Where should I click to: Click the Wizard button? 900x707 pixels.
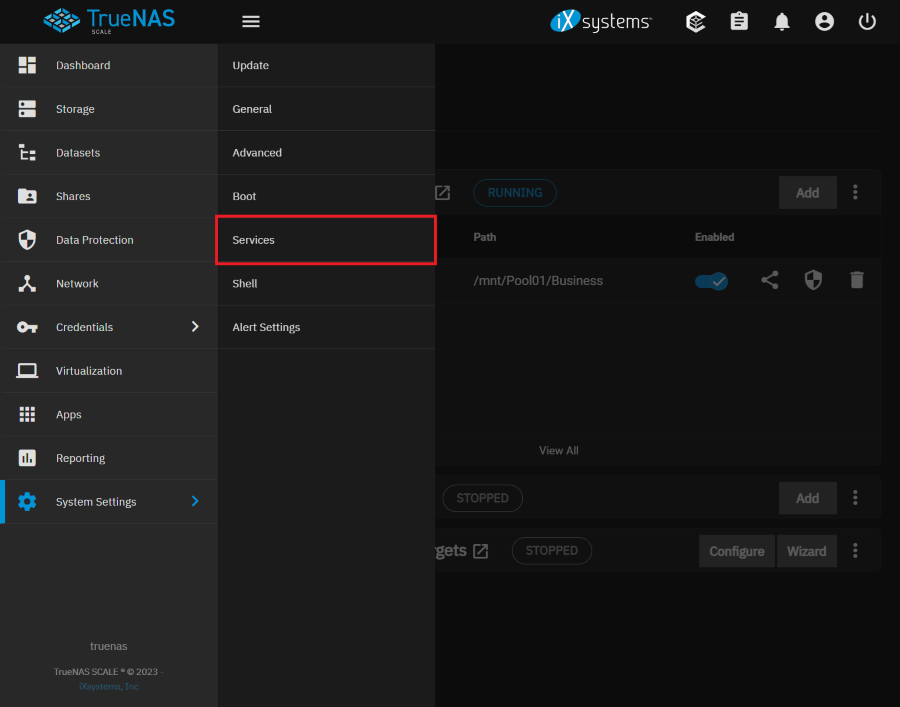806,551
